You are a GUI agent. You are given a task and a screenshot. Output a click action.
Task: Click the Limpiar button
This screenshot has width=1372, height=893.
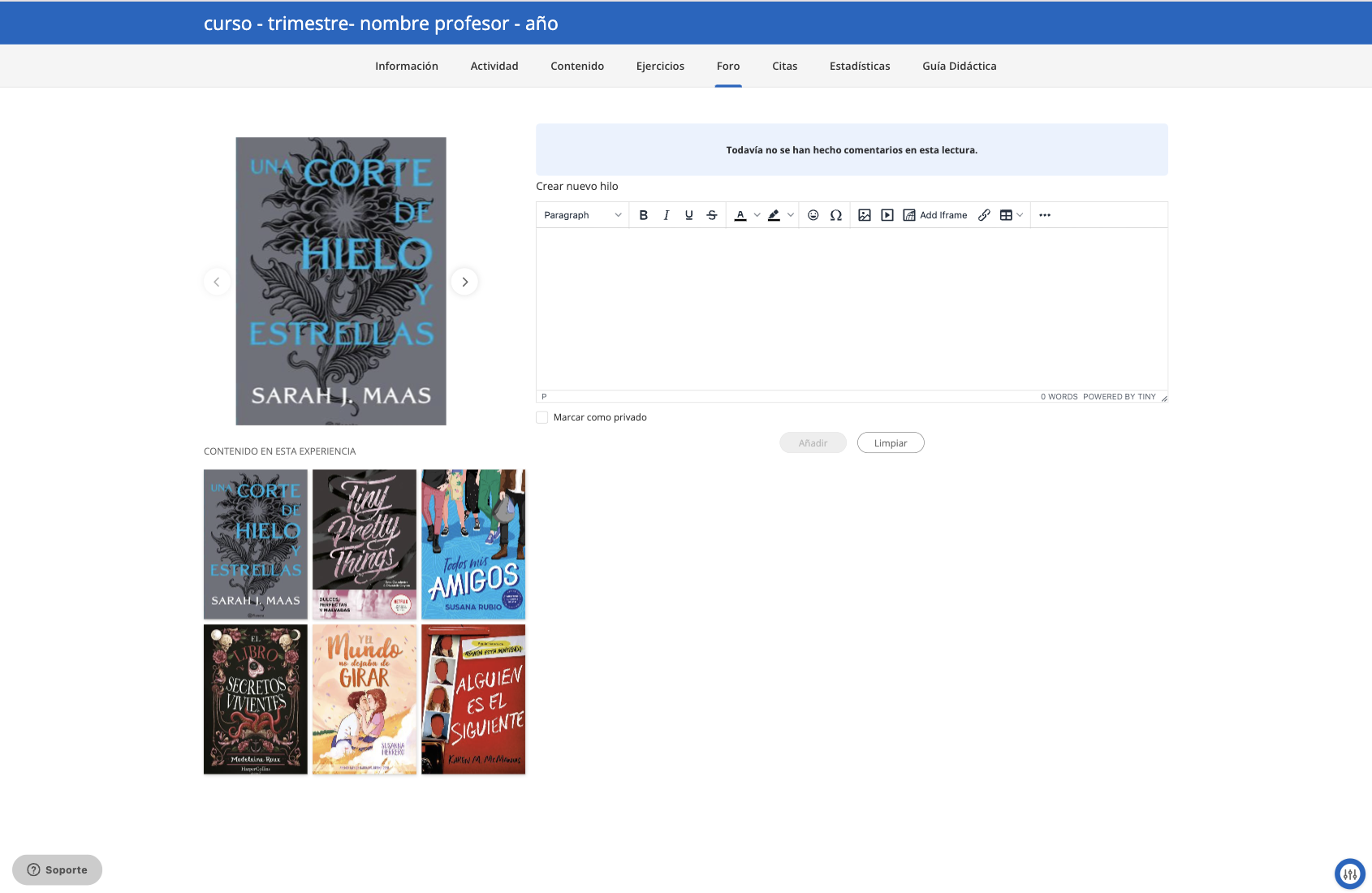click(891, 443)
